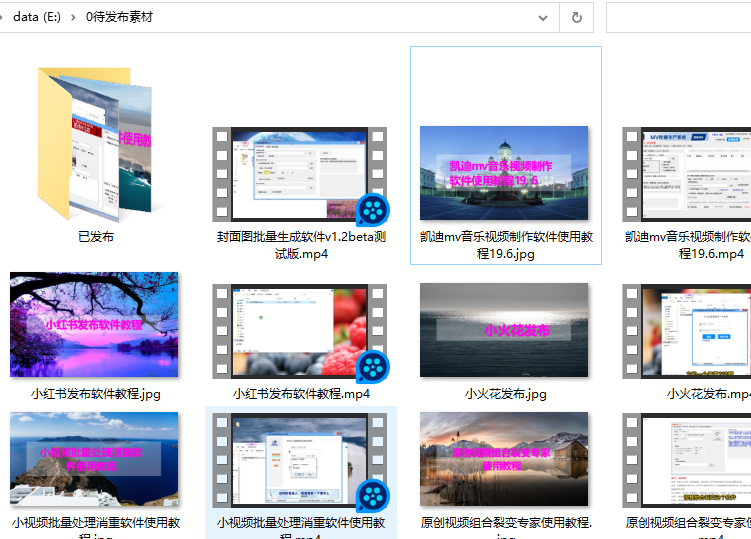Select 封面图批量生成软件v1.2beta测试版.mp4 video thumbnail
Viewport: 751px width, 539px height.
tap(300, 174)
